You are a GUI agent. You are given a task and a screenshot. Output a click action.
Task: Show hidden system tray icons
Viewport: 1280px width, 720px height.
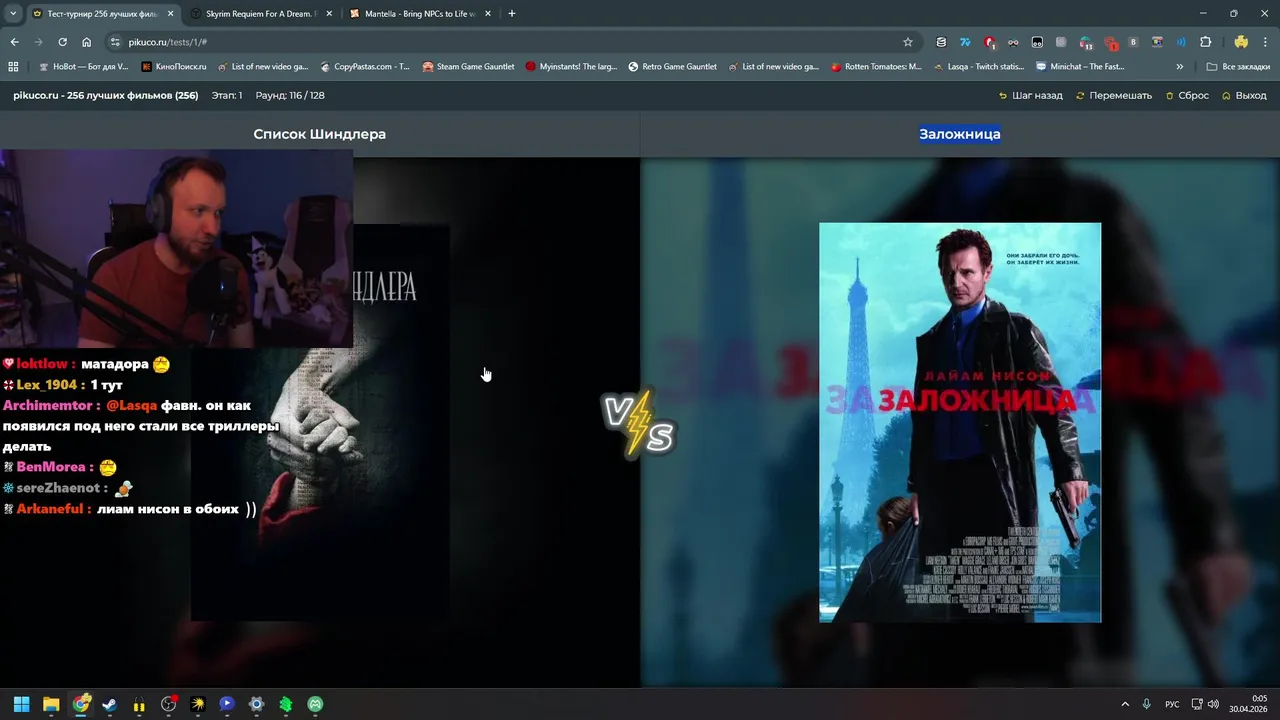[x=1124, y=704]
